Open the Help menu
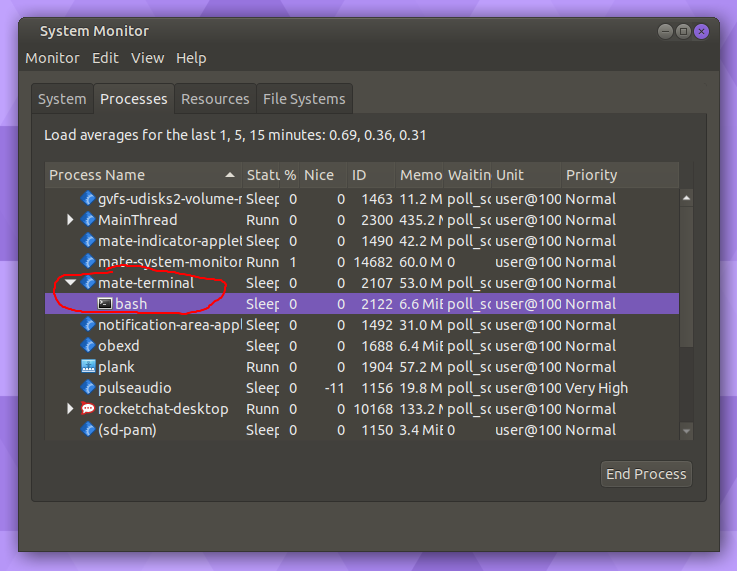 pyautogui.click(x=191, y=58)
